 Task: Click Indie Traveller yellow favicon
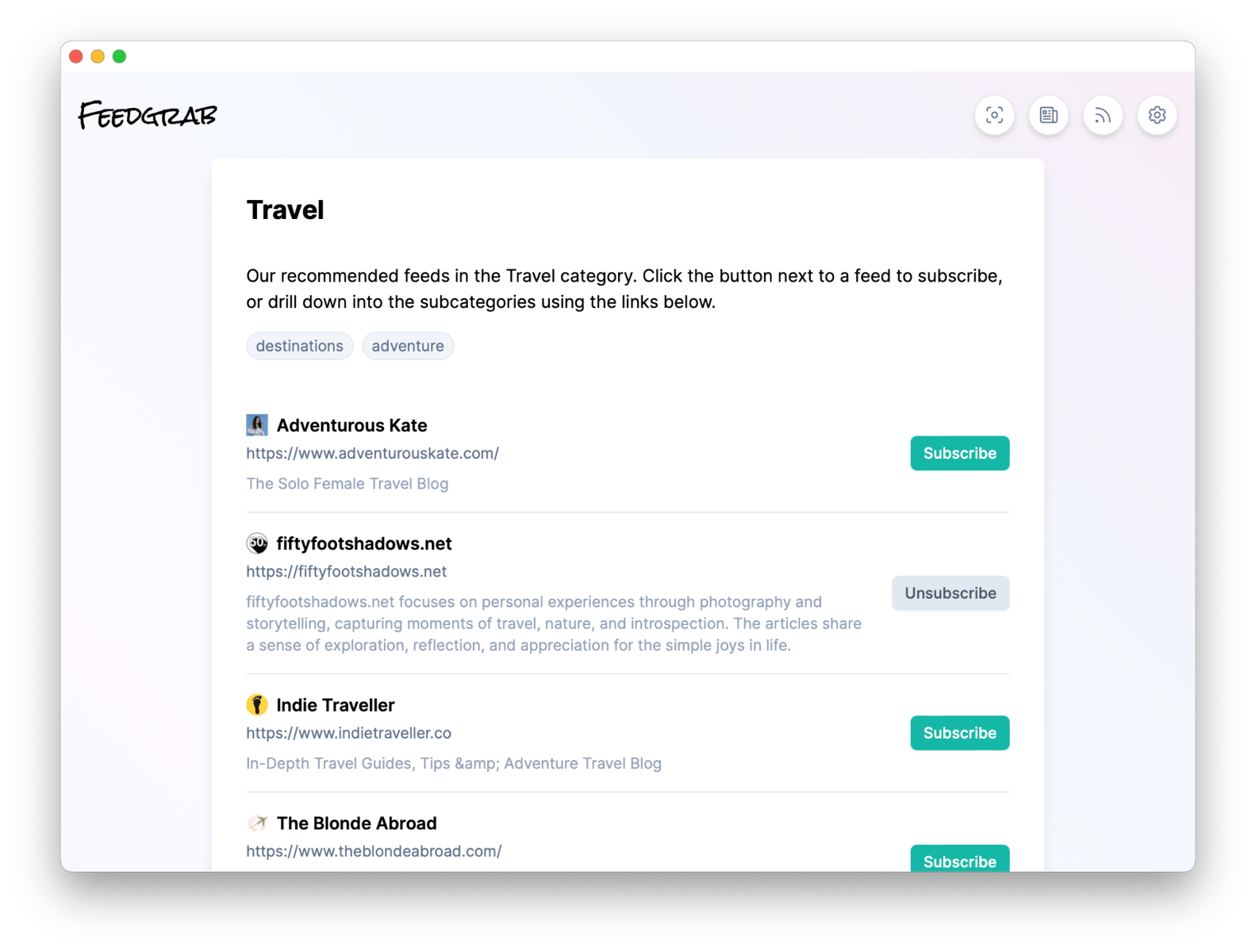[257, 704]
